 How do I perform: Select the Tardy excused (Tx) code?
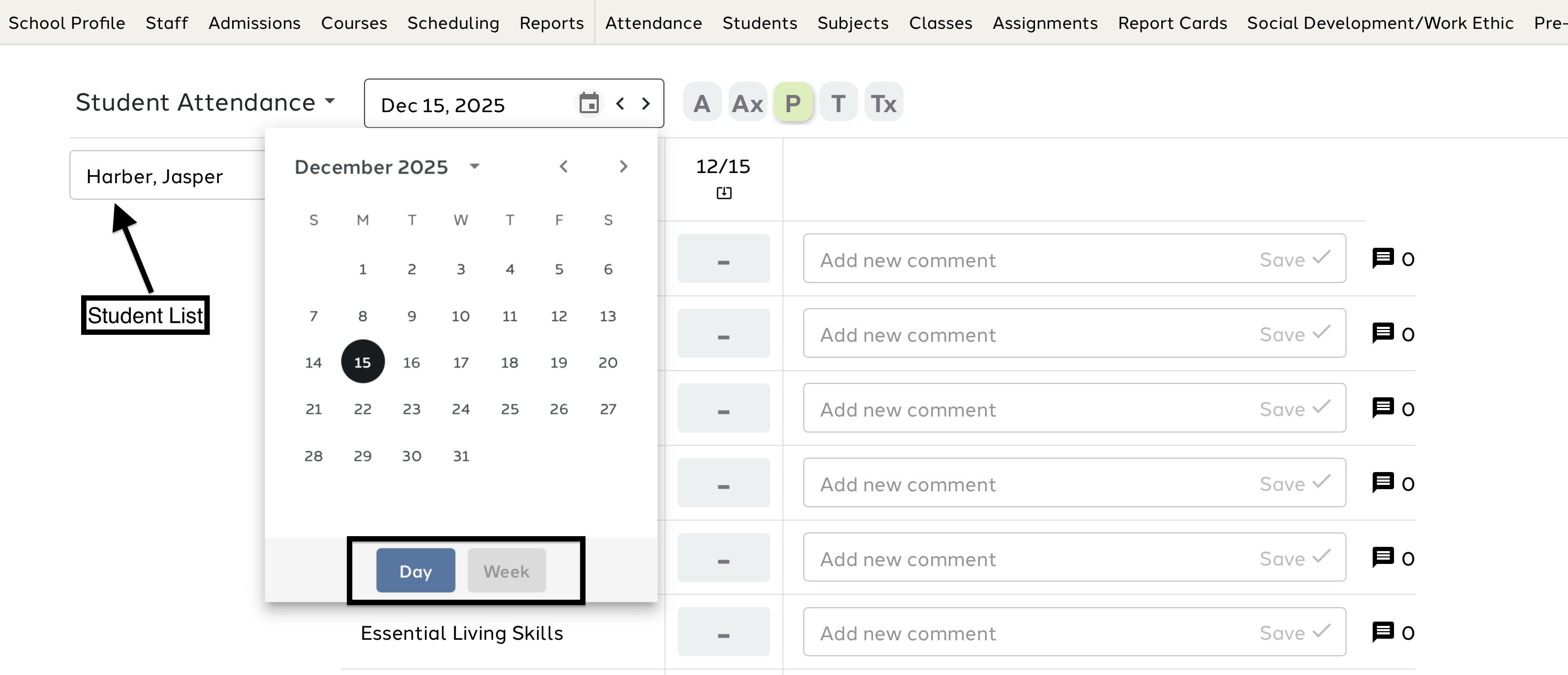tap(883, 103)
